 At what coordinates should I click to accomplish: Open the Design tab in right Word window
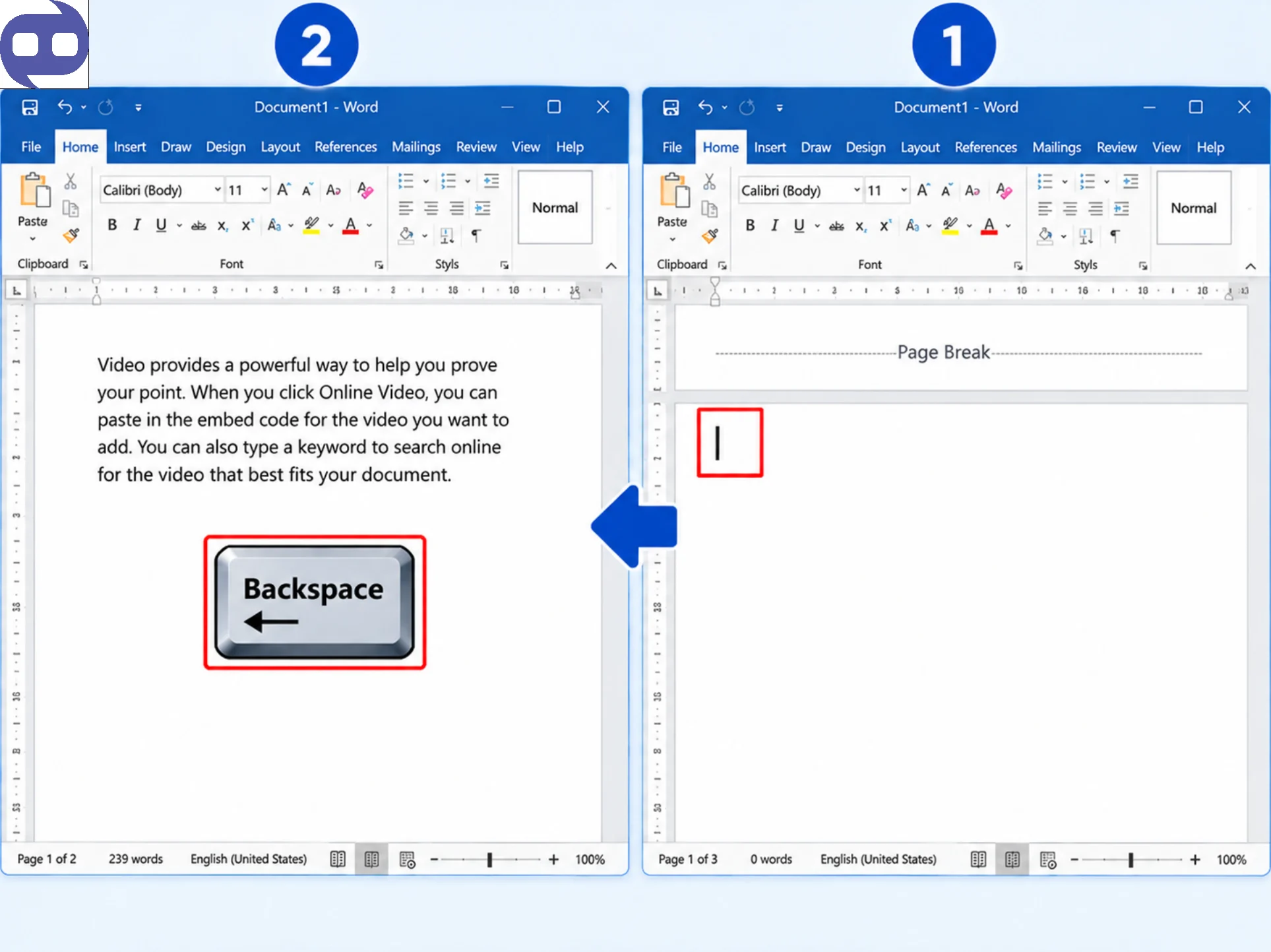(x=866, y=147)
